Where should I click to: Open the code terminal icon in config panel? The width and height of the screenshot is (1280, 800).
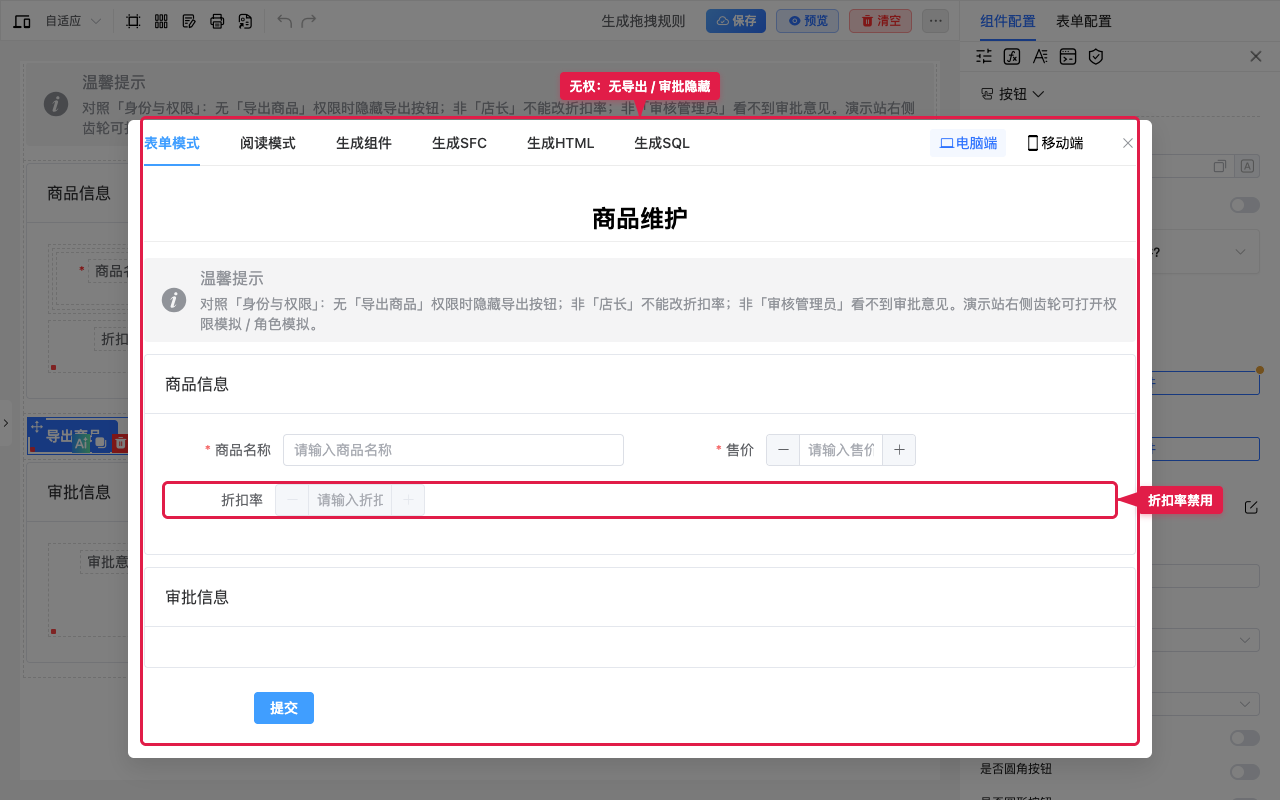(1068, 57)
